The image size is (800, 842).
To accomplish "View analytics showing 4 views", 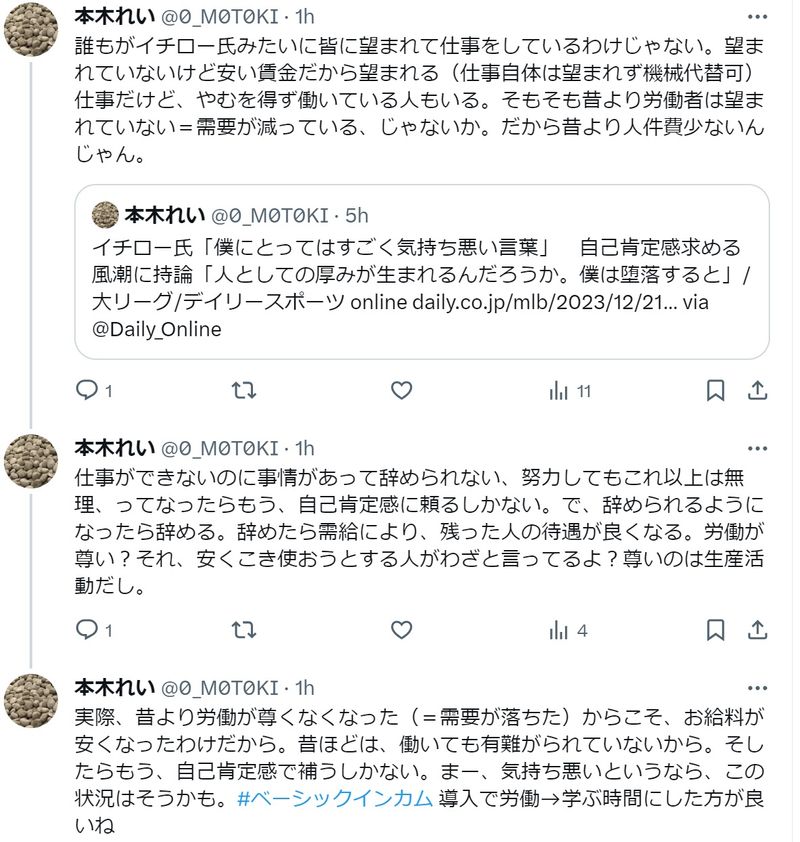I will tap(568, 630).
